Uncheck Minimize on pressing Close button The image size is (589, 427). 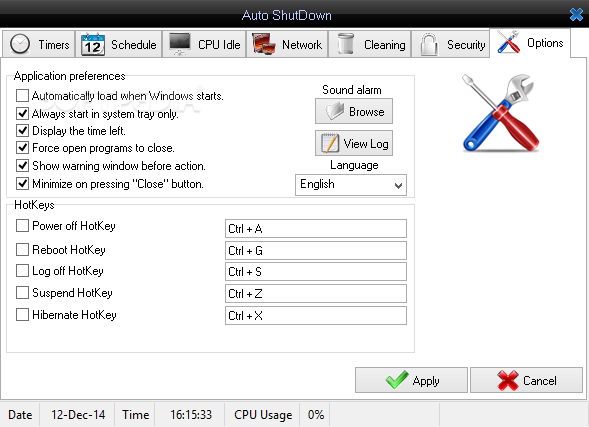coord(22,184)
